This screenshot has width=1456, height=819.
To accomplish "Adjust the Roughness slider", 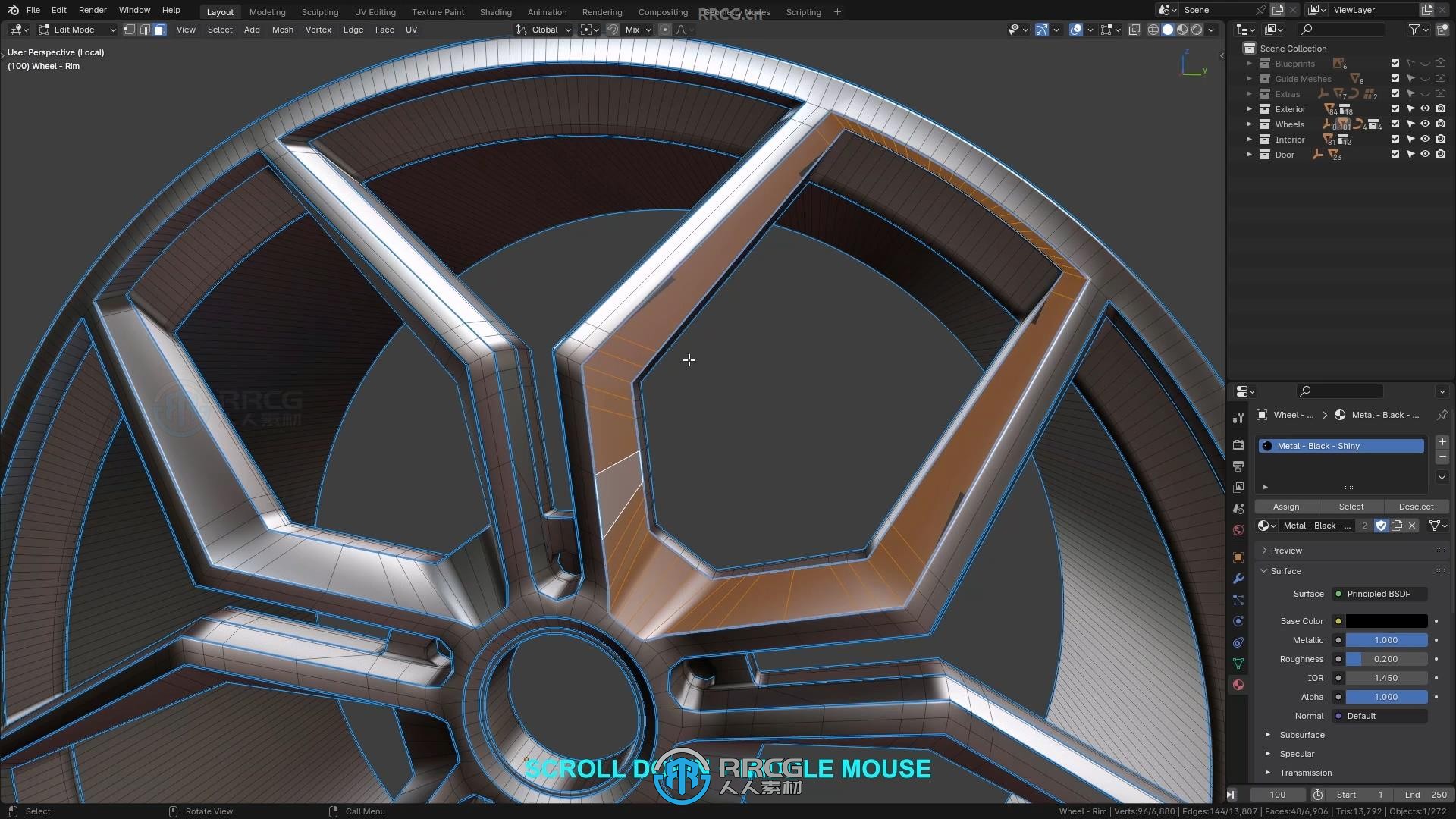I will pyautogui.click(x=1386, y=659).
